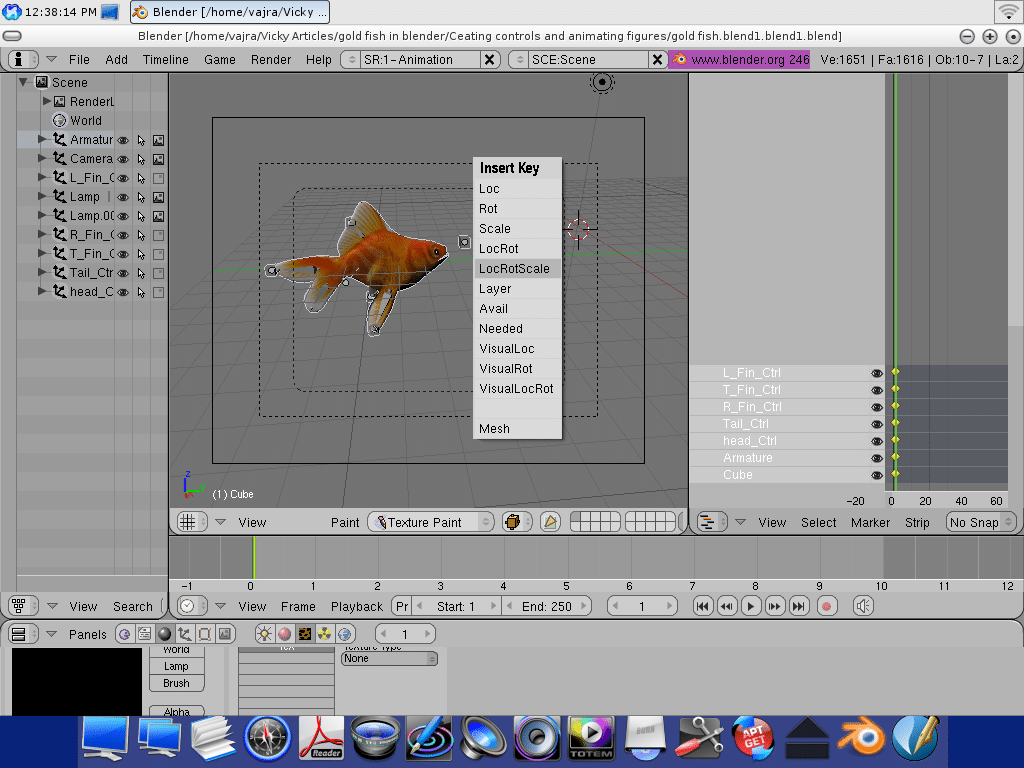
Task: Select the Lamp buttons sun icon
Action: pos(264,634)
